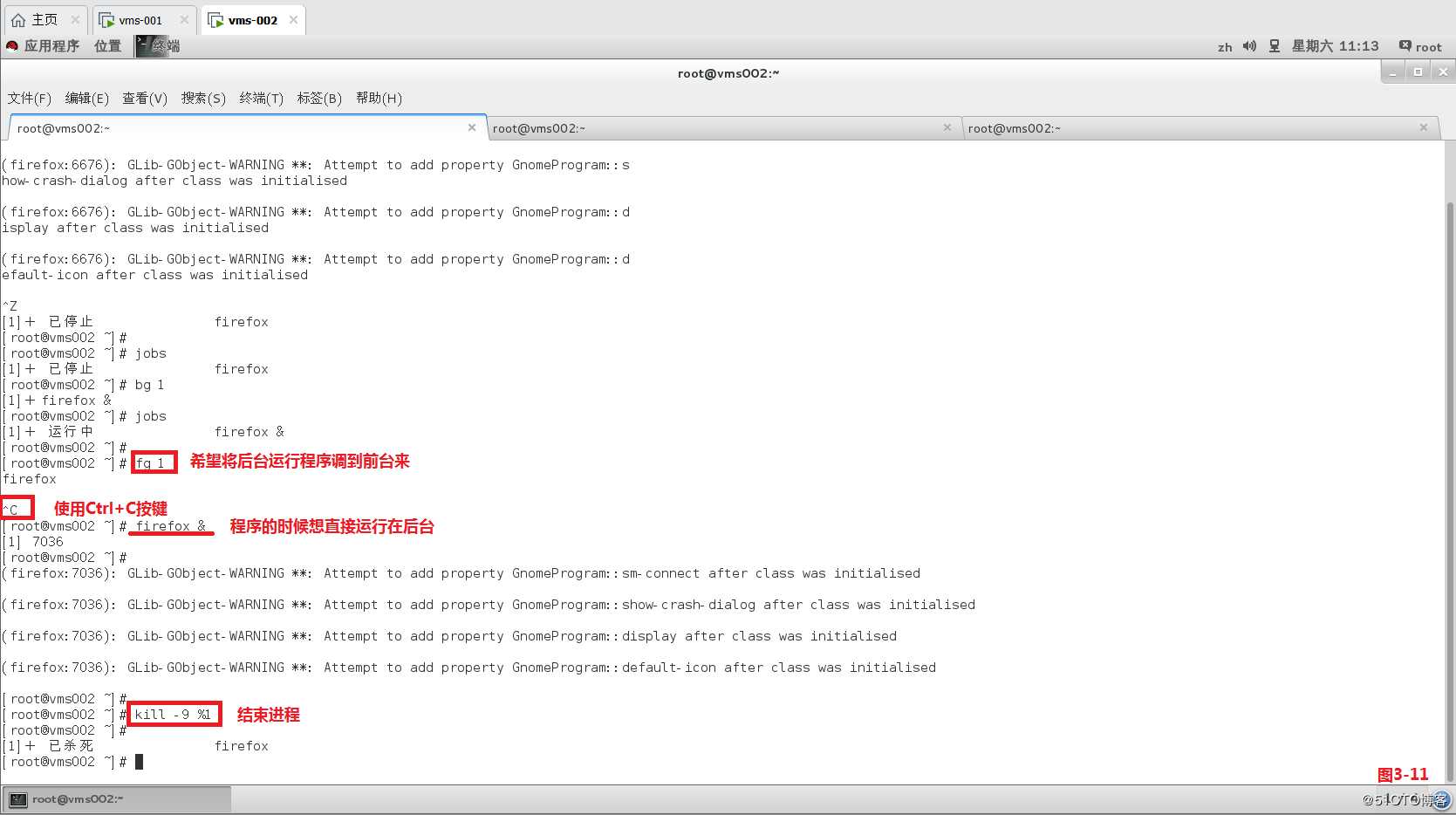1456x815 pixels.
Task: Close the first terminal tab
Action: tap(472, 127)
